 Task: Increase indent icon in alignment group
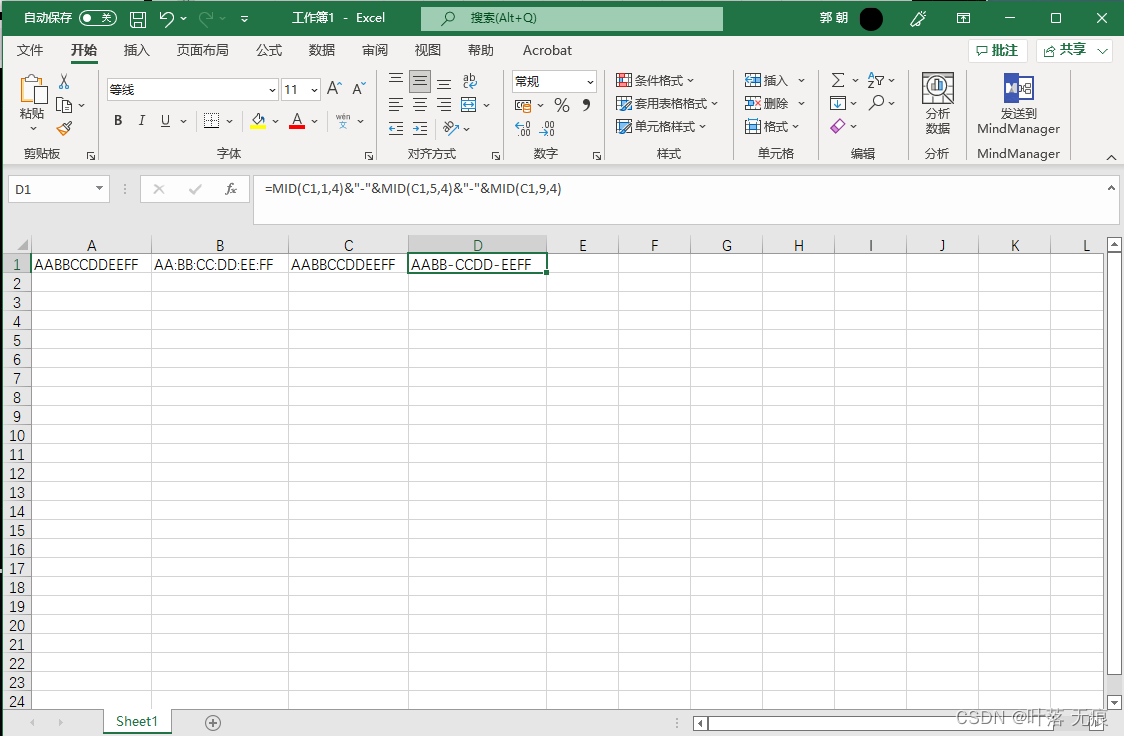(x=420, y=128)
